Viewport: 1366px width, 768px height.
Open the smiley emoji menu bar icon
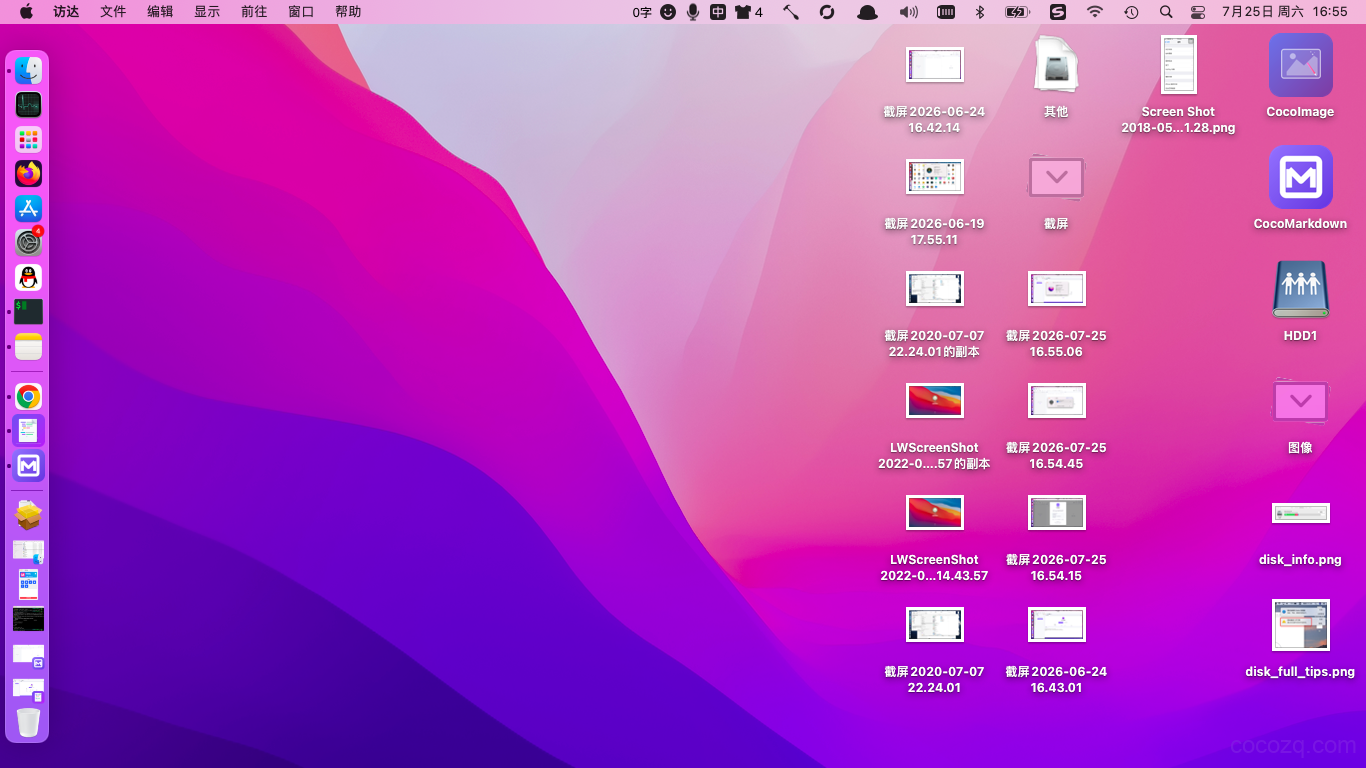(x=668, y=12)
